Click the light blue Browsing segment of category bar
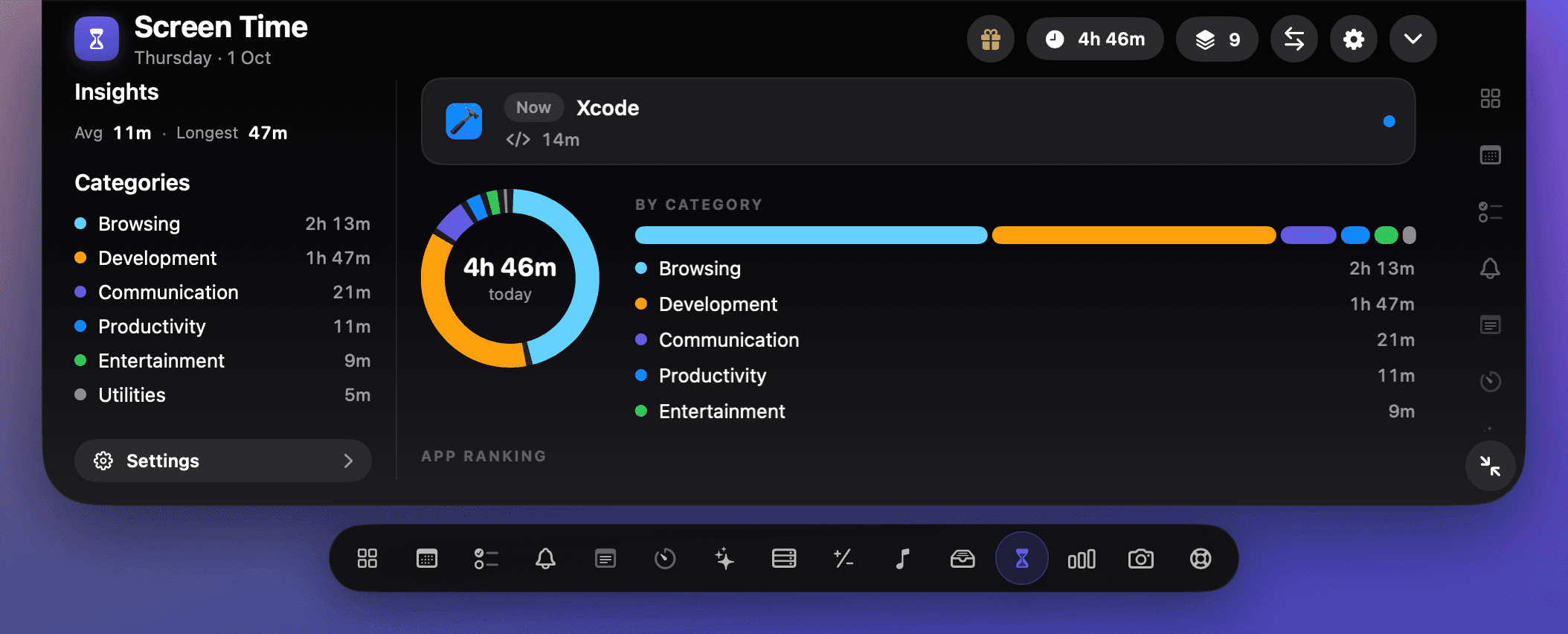Viewport: 1568px width, 634px height. (x=812, y=235)
